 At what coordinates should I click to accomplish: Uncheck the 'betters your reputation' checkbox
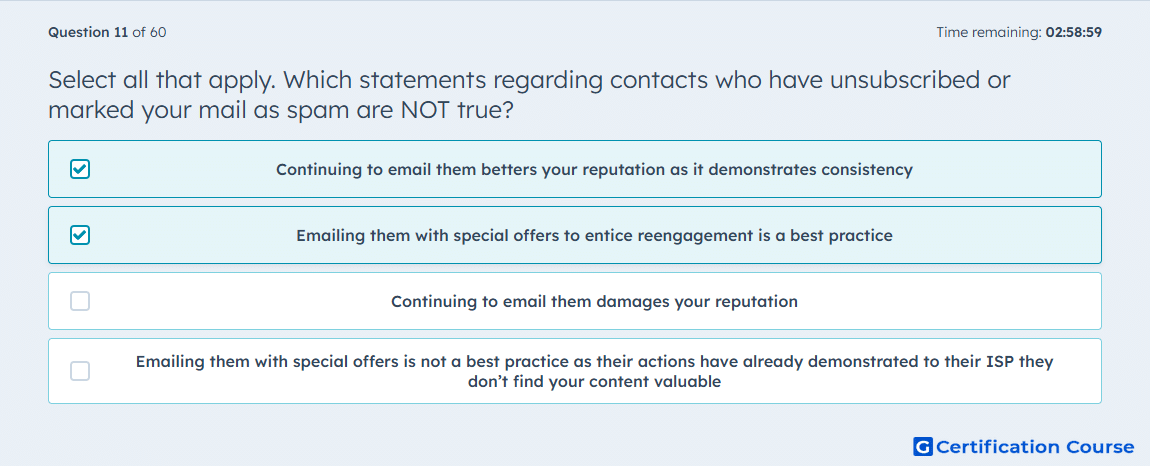pyautogui.click(x=80, y=170)
